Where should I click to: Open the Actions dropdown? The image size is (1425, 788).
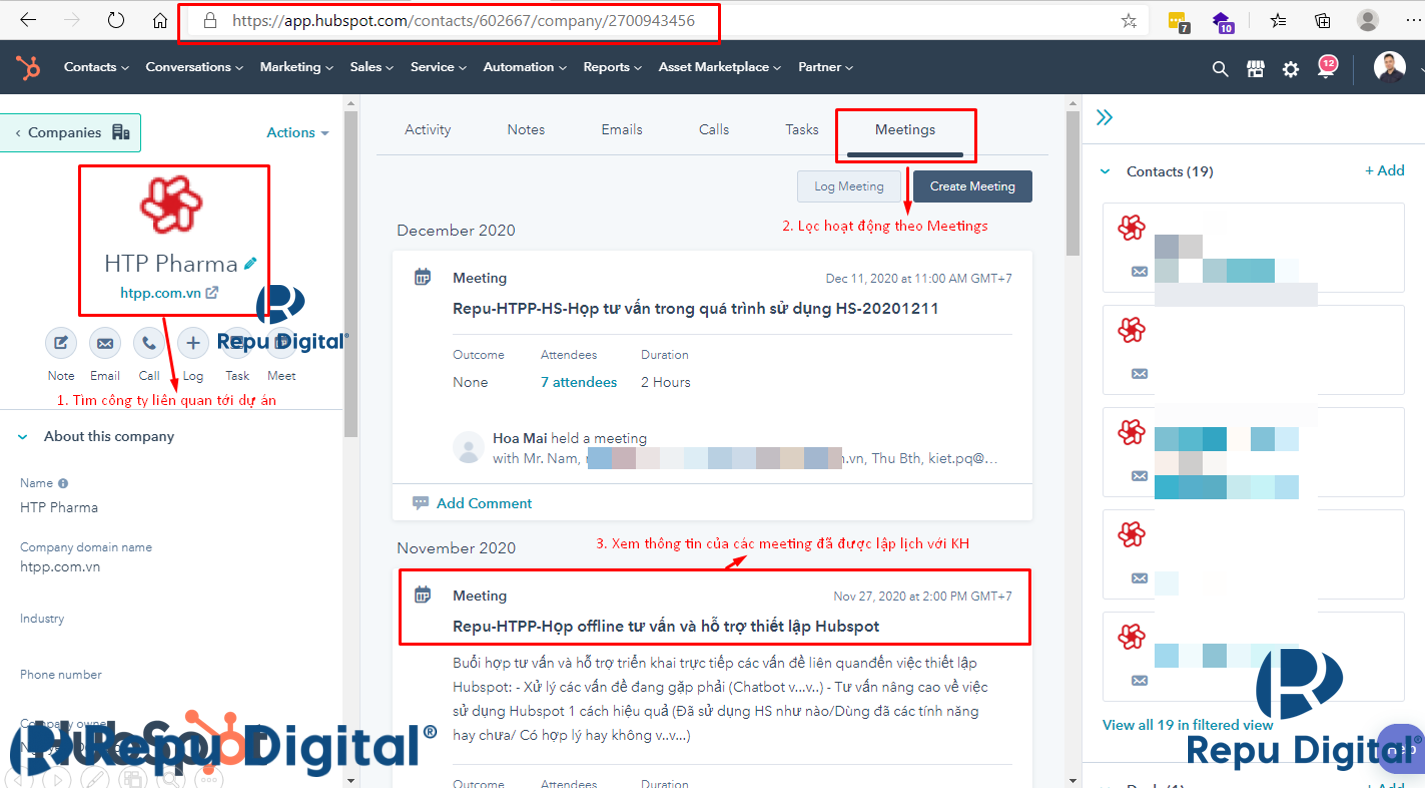click(x=297, y=132)
